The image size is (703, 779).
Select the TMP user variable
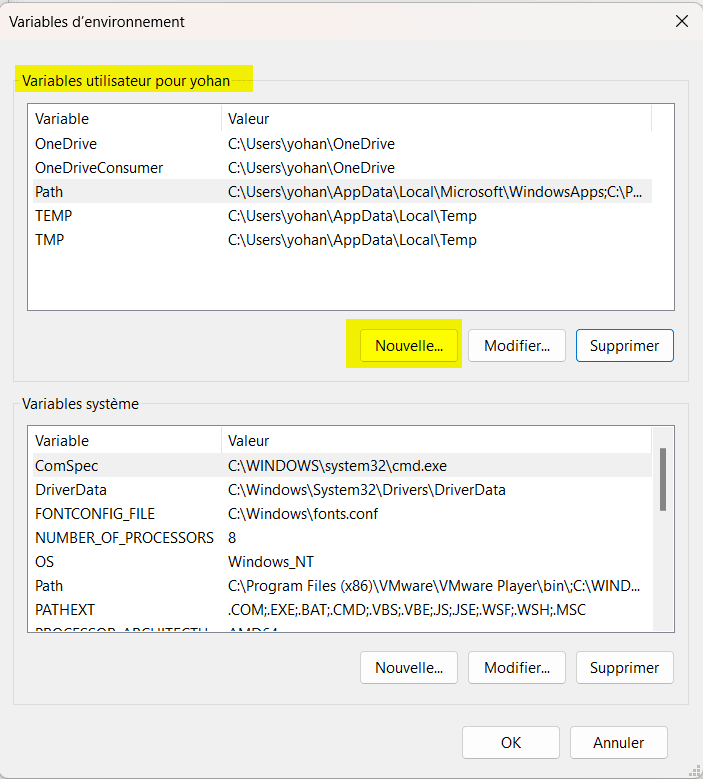click(x=51, y=240)
